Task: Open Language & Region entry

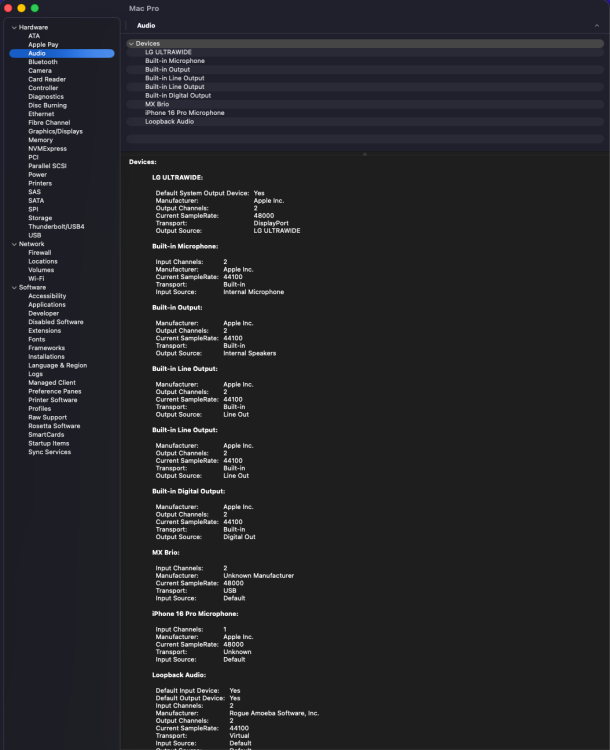Action: 57,365
